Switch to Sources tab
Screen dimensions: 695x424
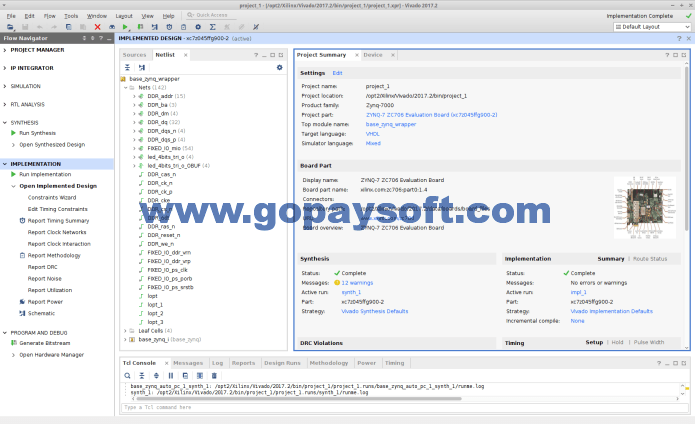134,55
